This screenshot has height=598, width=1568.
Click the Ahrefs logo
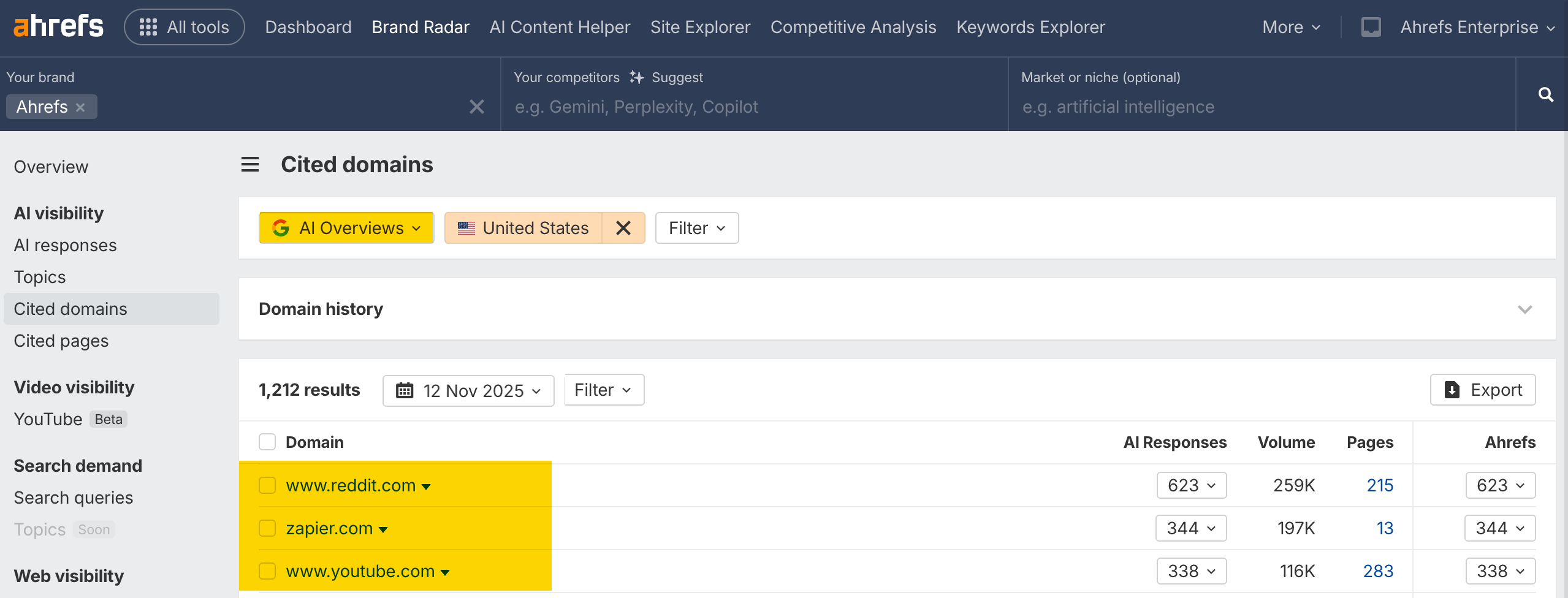tap(58, 27)
